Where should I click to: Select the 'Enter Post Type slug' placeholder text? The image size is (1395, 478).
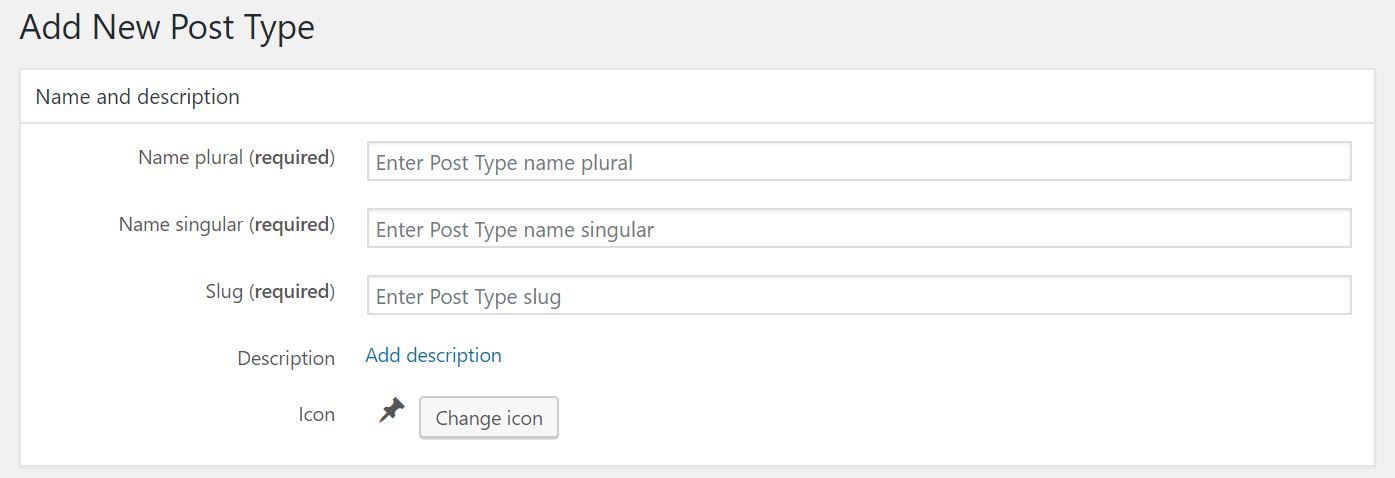[468, 297]
